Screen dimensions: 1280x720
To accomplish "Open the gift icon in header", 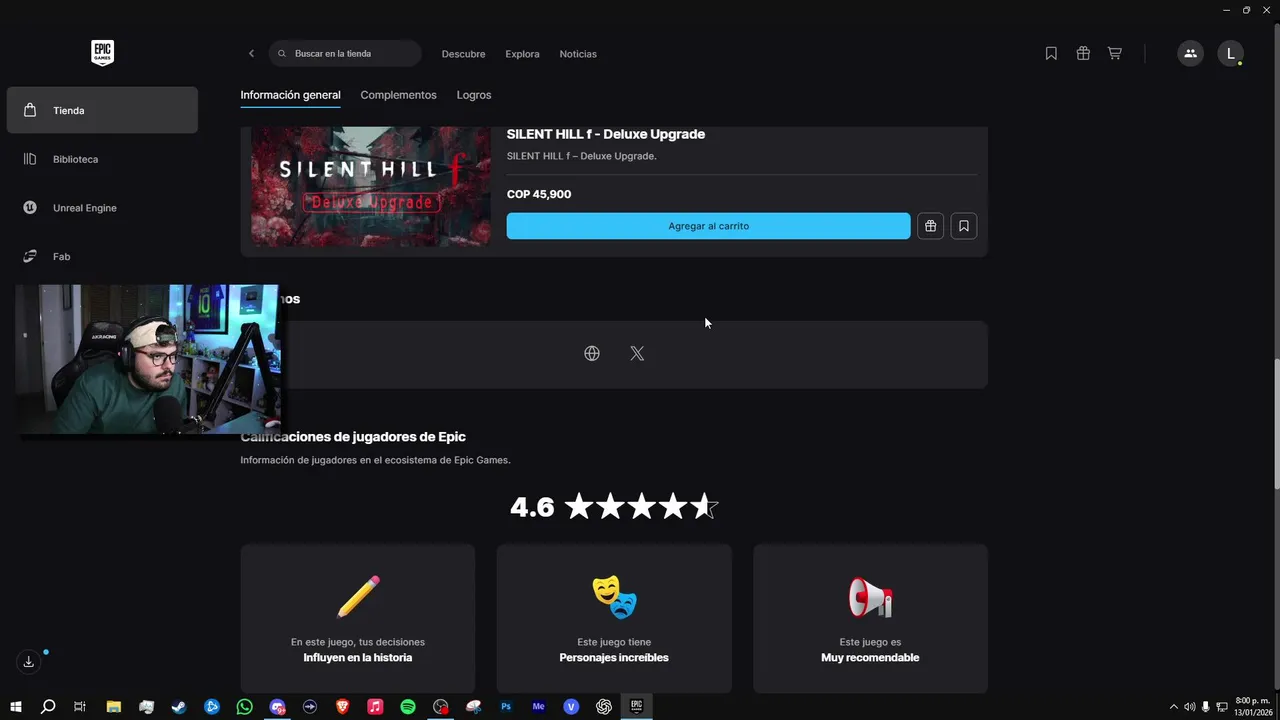I will [x=1083, y=54].
